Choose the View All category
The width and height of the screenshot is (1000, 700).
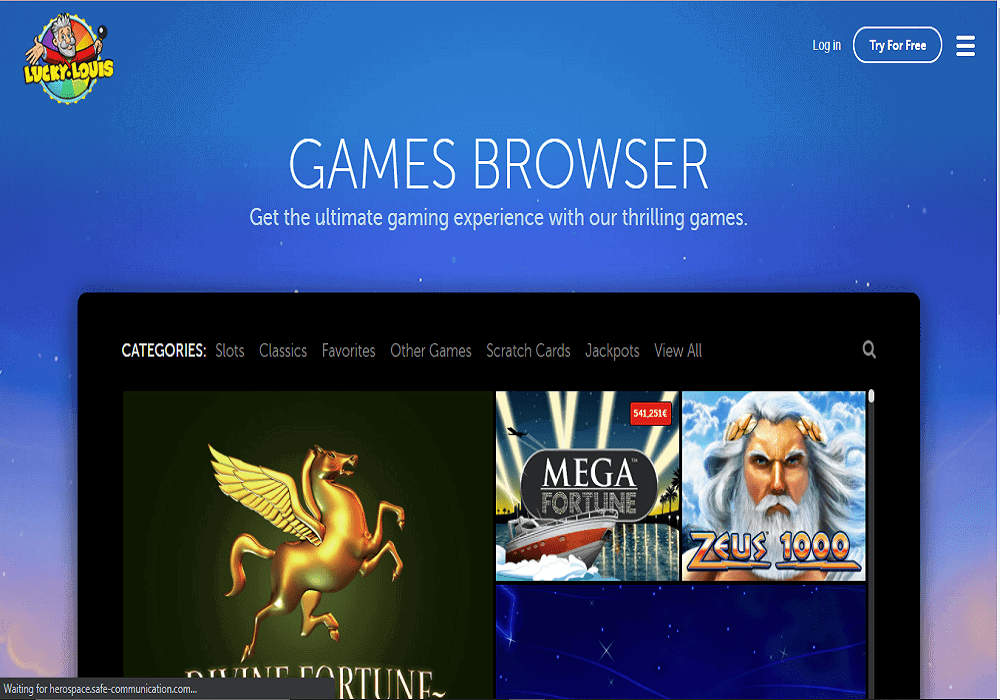click(x=678, y=351)
